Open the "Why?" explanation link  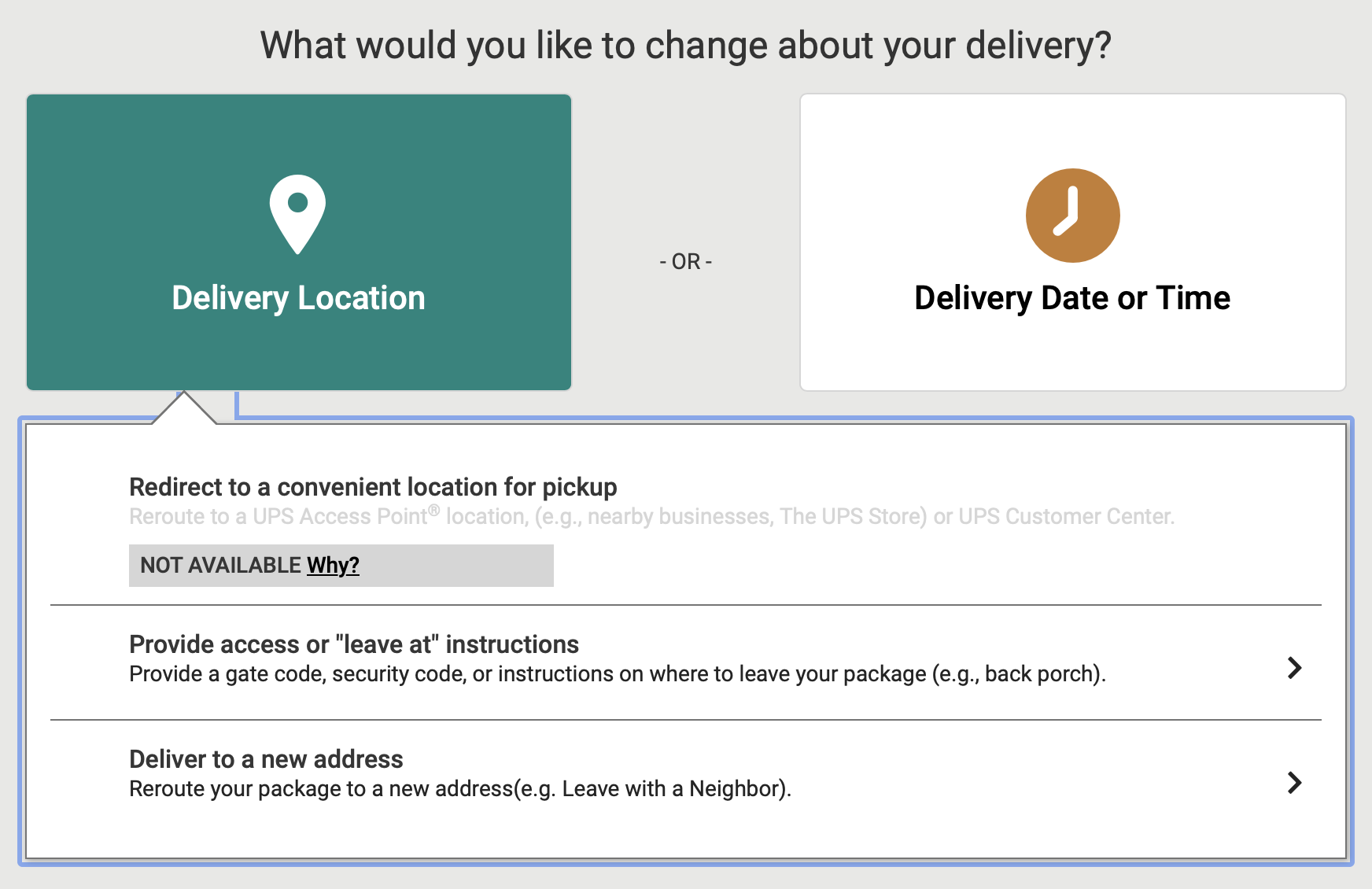(333, 565)
